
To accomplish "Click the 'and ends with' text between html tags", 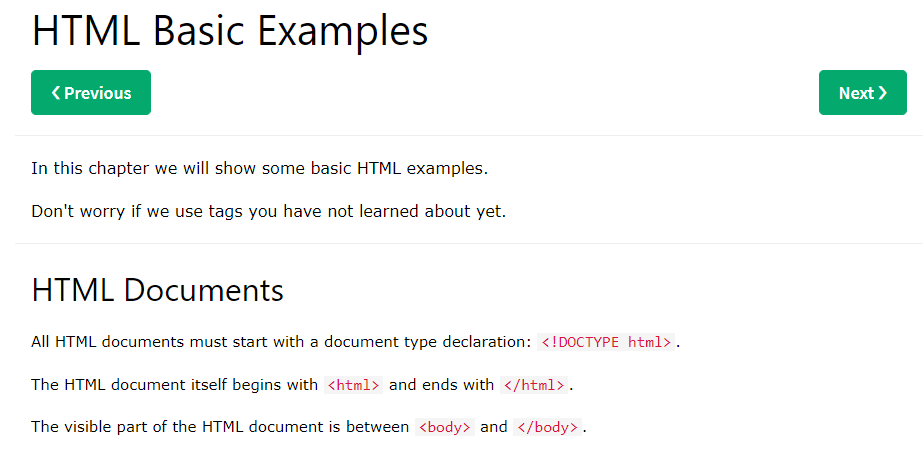I will point(441,385).
